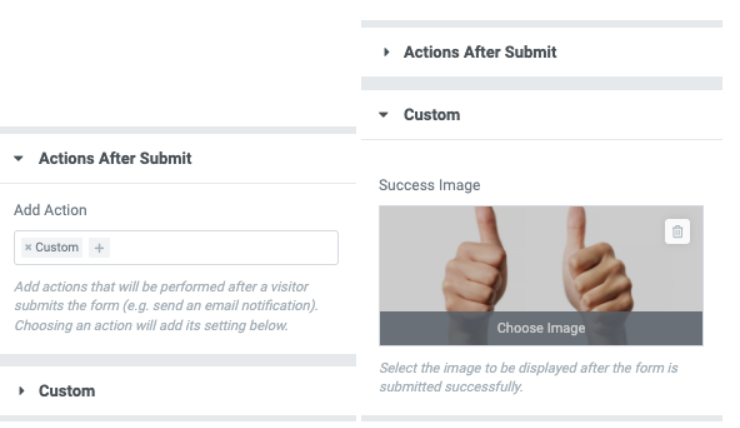Click the left thumbs-up hand in preview
Viewport: 740px width, 428px height.
click(x=474, y=264)
